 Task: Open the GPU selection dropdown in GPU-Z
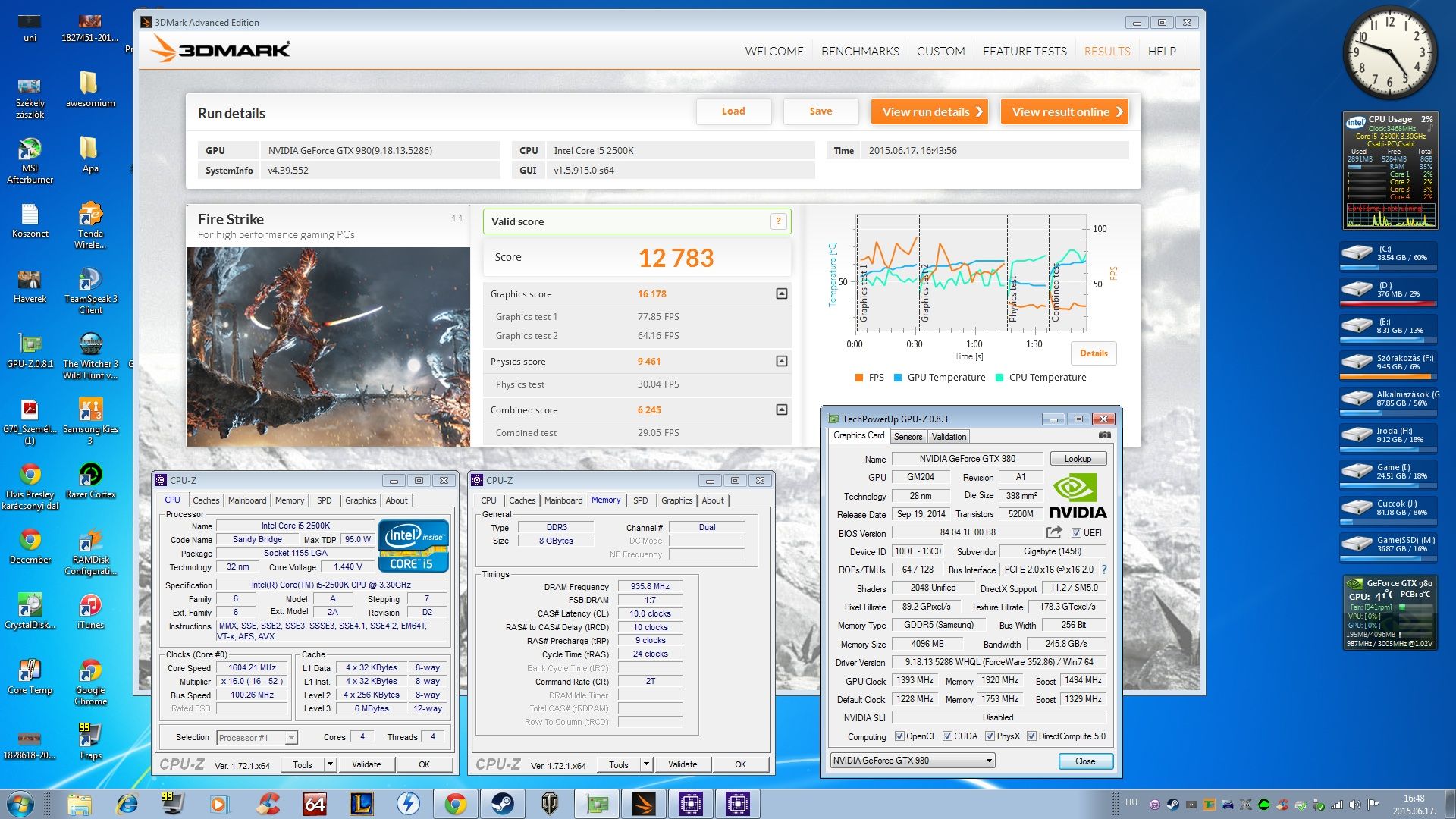pos(989,761)
